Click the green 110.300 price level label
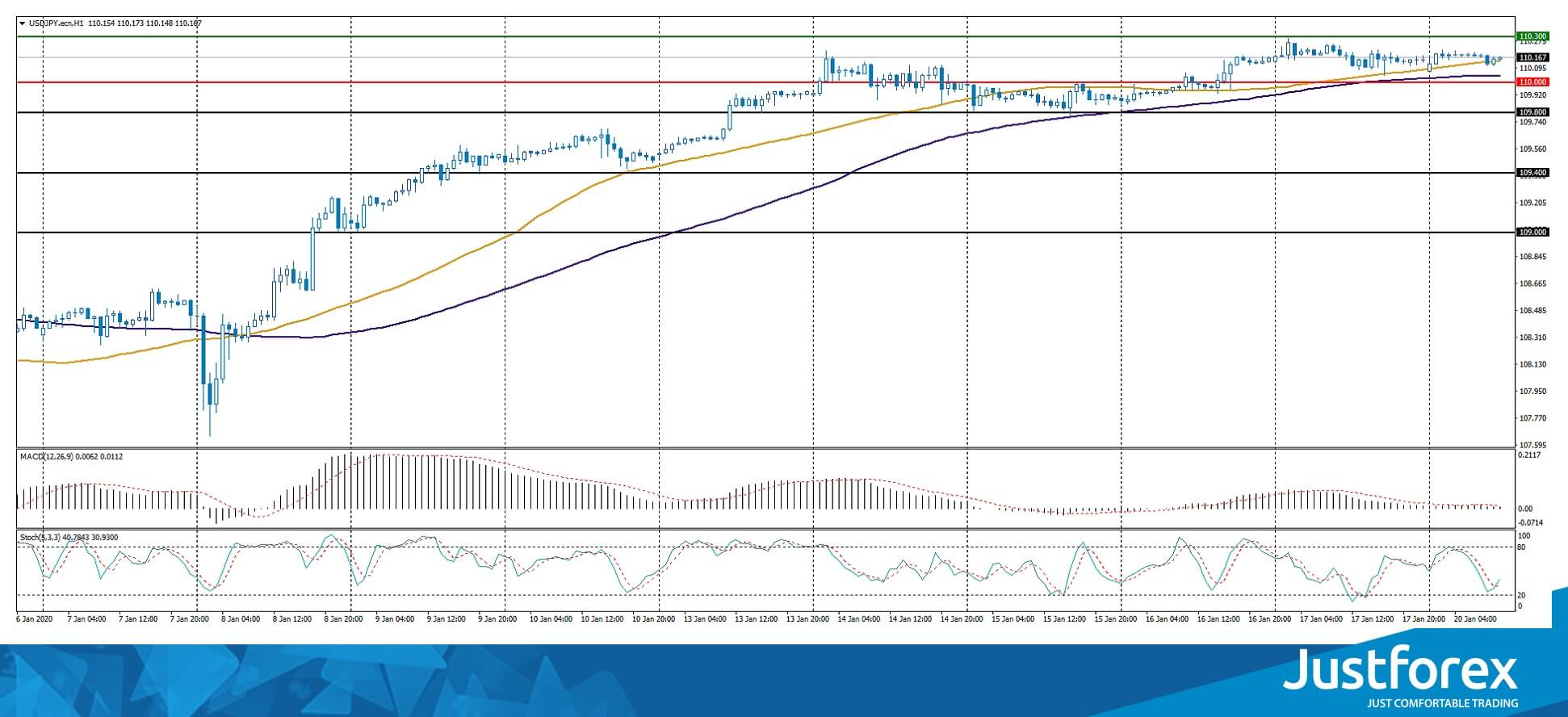Image resolution: width=1568 pixels, height=717 pixels. tap(1532, 36)
